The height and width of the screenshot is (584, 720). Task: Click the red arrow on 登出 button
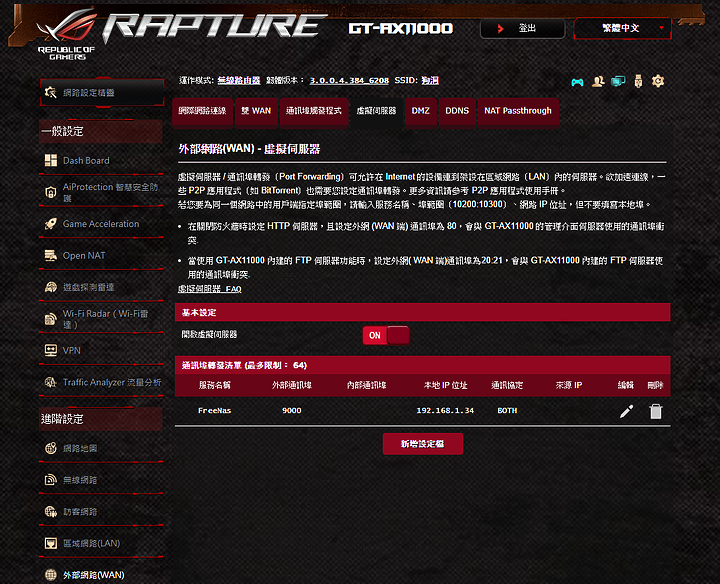(x=501, y=28)
